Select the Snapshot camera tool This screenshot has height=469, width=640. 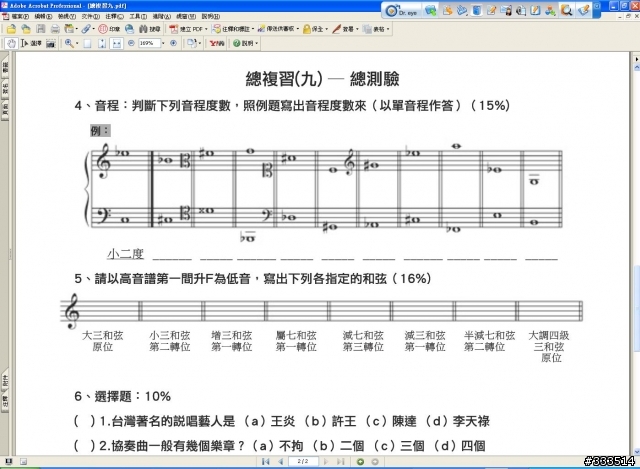coord(51,43)
